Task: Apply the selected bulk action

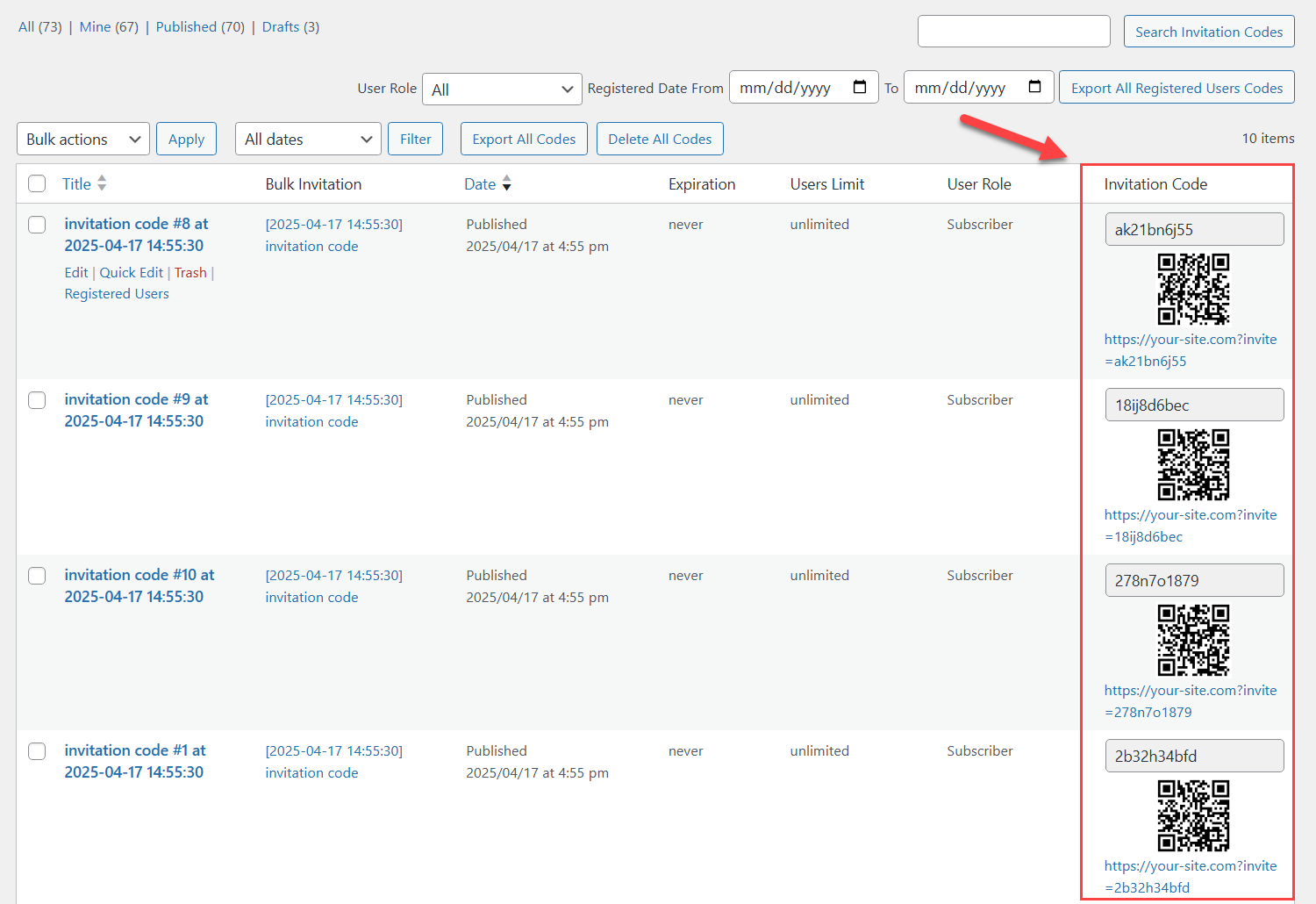Action: [x=186, y=139]
